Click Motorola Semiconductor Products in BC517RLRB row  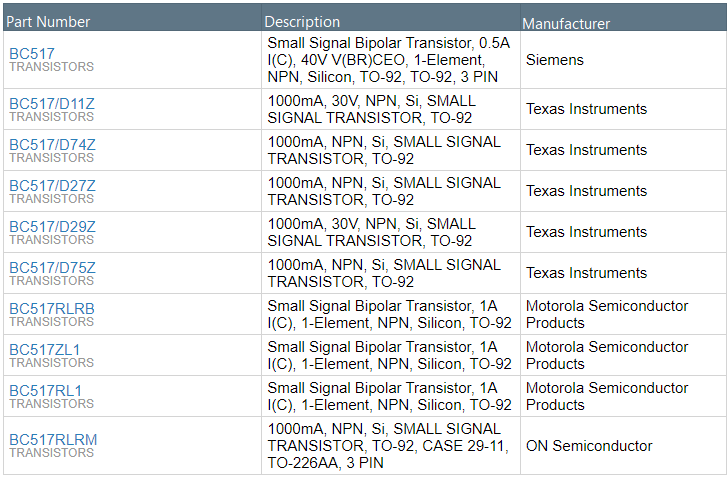coord(607,314)
